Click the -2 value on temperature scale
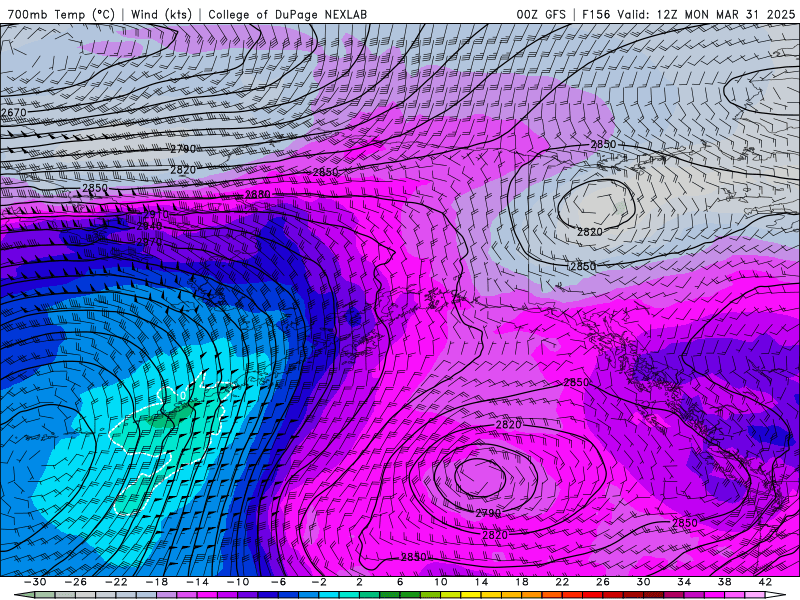 pyautogui.click(x=319, y=582)
